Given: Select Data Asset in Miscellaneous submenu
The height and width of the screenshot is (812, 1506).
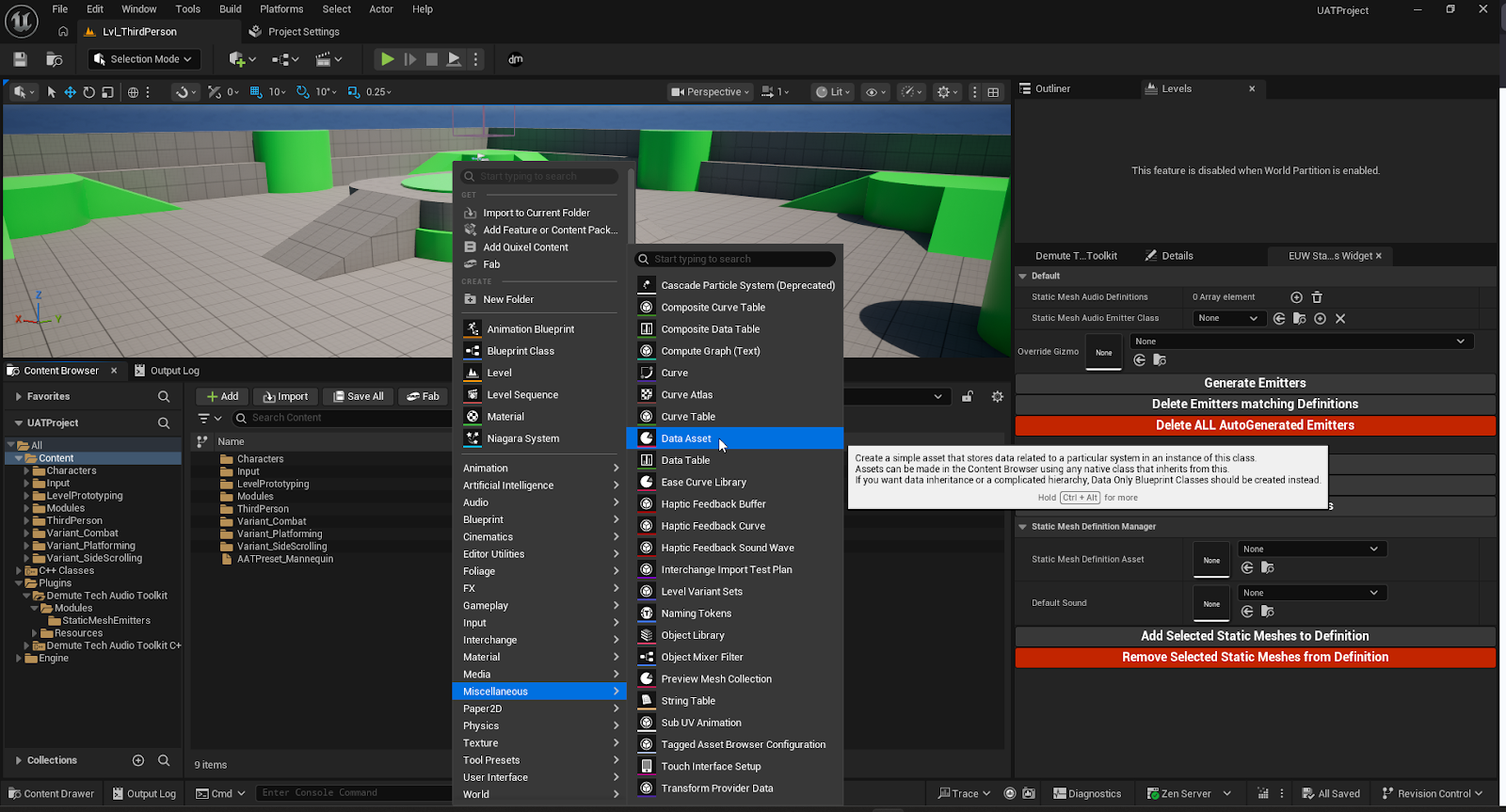Looking at the screenshot, I should click(x=735, y=438).
